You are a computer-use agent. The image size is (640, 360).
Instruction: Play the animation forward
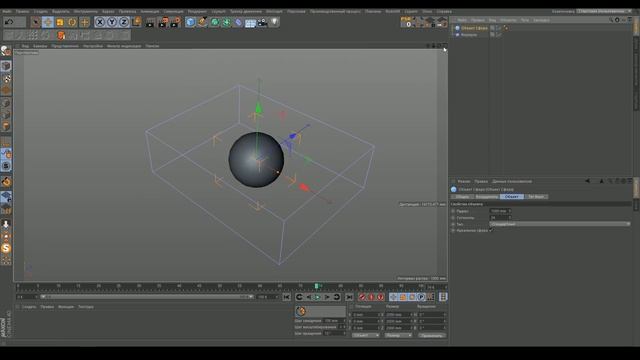(318, 297)
